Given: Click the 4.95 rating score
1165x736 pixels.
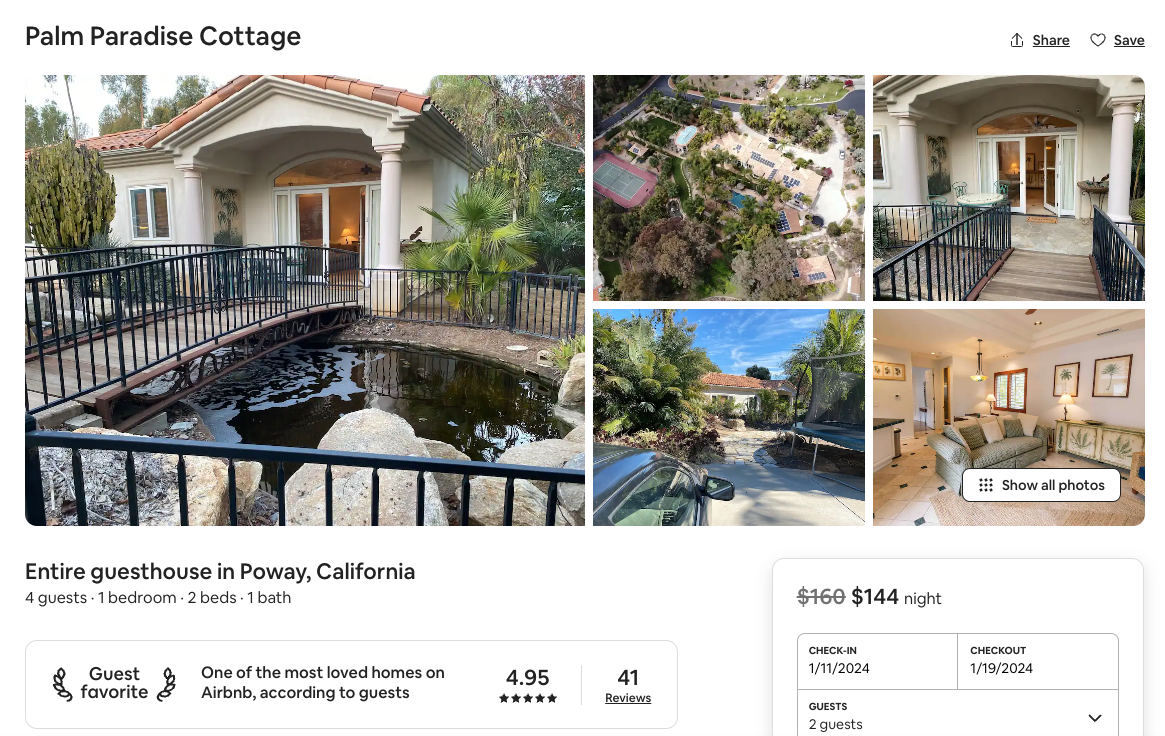Looking at the screenshot, I should (528, 677).
